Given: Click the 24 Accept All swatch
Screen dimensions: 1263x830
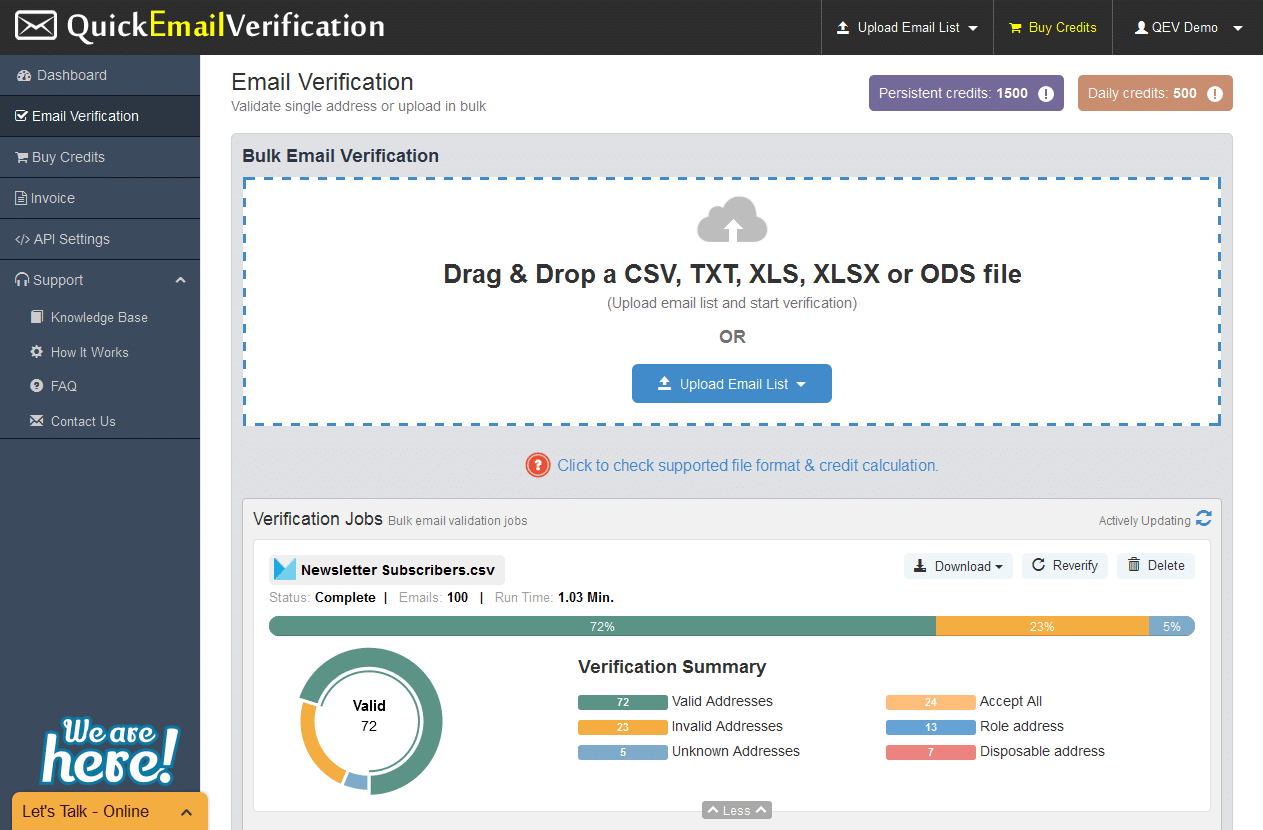Looking at the screenshot, I should click(x=930, y=702).
